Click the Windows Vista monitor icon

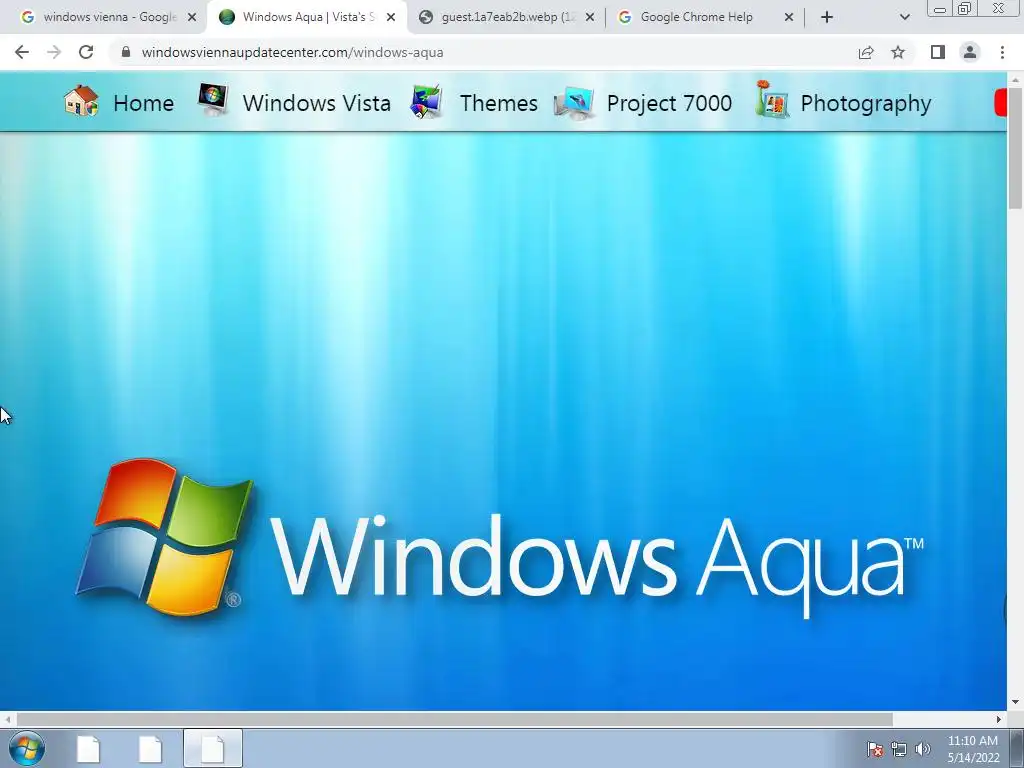tap(213, 99)
